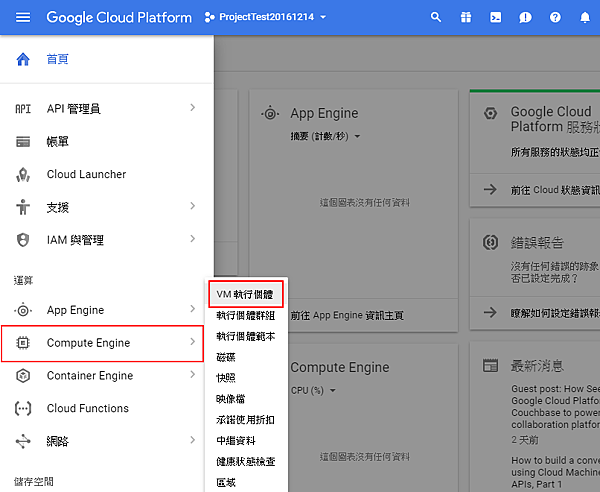Viewport: 600px width, 492px height.
Task: Expand the Compute Engine CPU (%) dropdown
Action: pyautogui.click(x=312, y=390)
